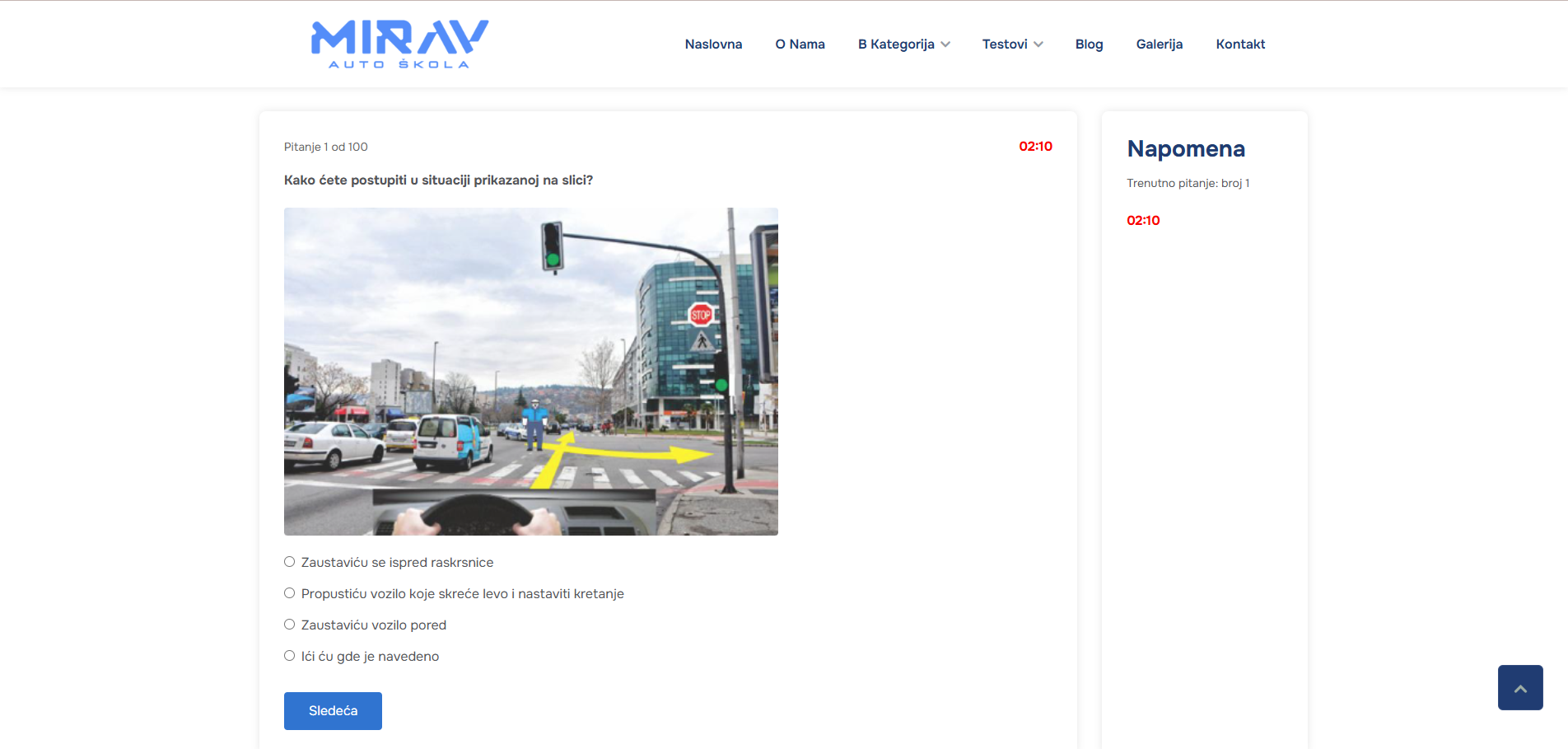The height and width of the screenshot is (749, 1568).
Task: Click the red timer in question header
Action: 1035,147
